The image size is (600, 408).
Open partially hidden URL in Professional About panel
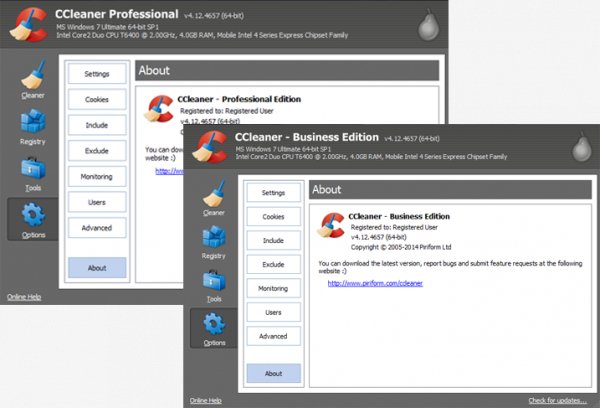(x=169, y=171)
